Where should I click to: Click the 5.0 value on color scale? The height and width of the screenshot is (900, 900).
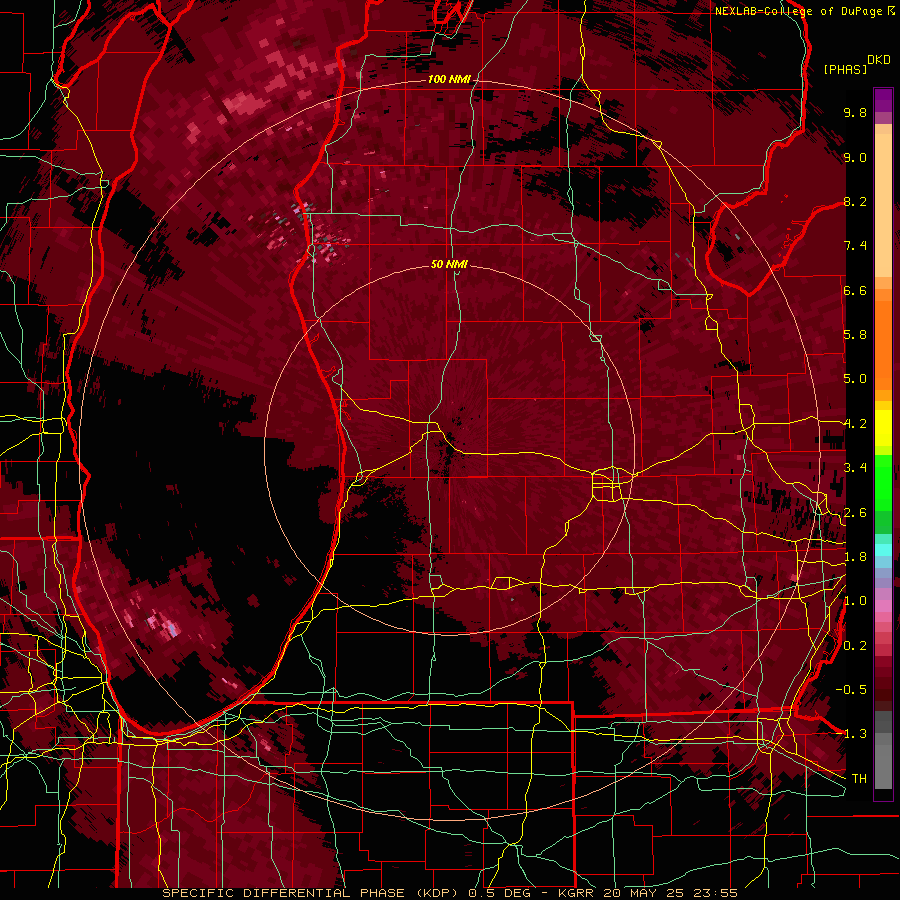[855, 379]
